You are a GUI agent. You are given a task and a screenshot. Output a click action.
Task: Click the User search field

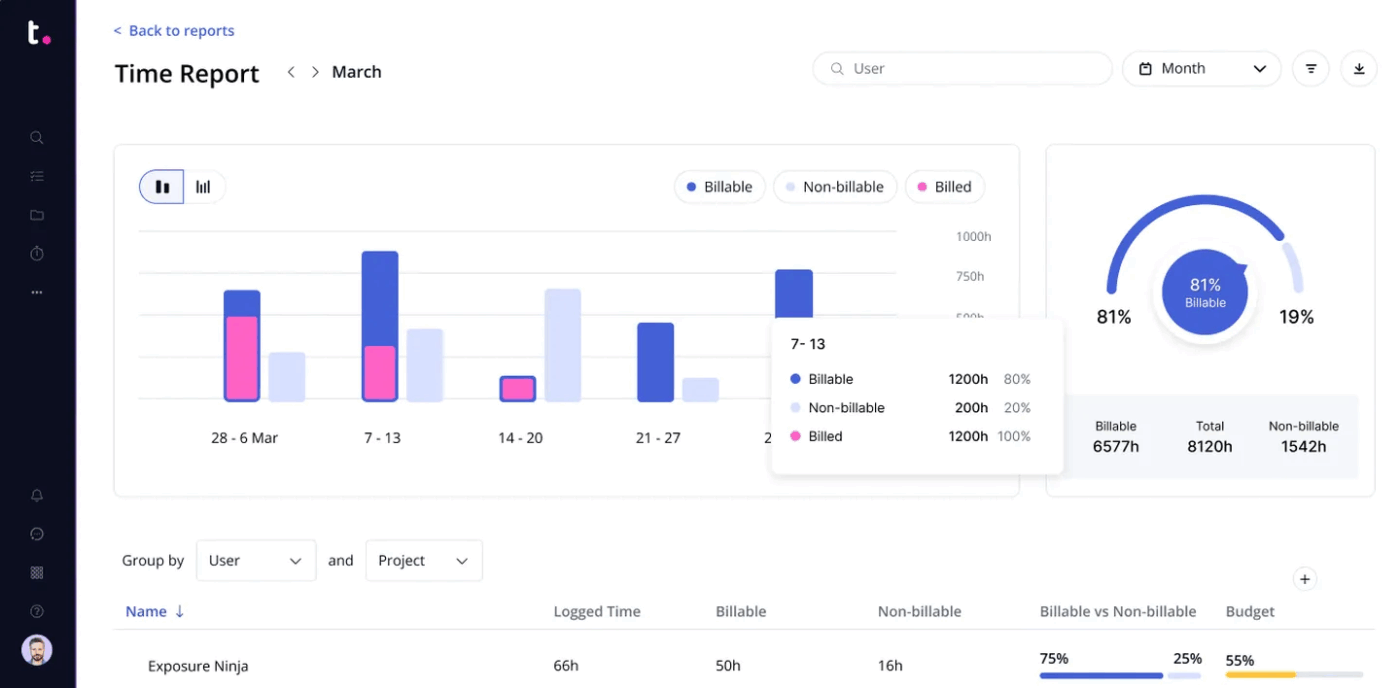click(960, 68)
